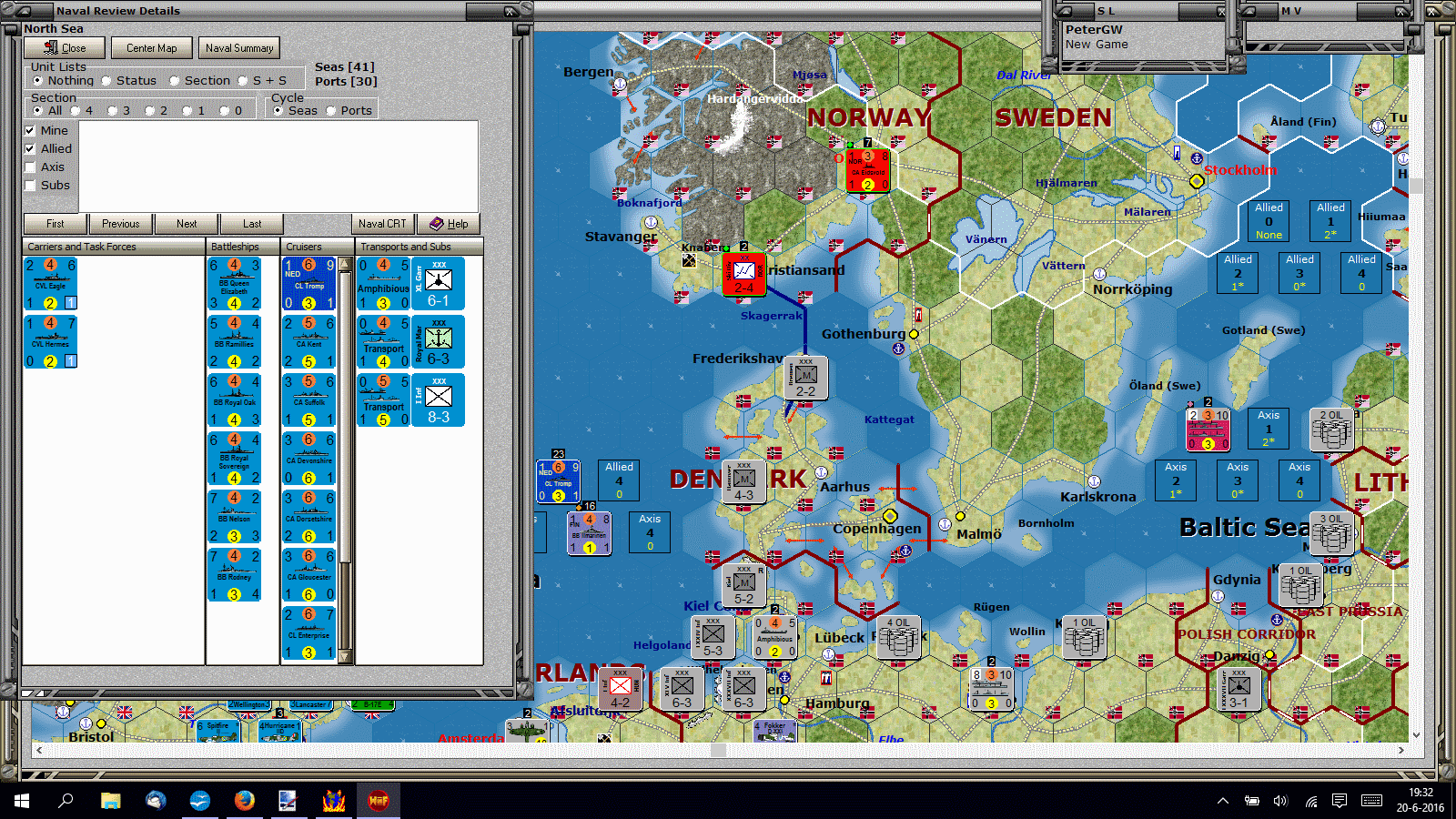
Task: Select the Nothing unit list option
Action: [x=64, y=81]
